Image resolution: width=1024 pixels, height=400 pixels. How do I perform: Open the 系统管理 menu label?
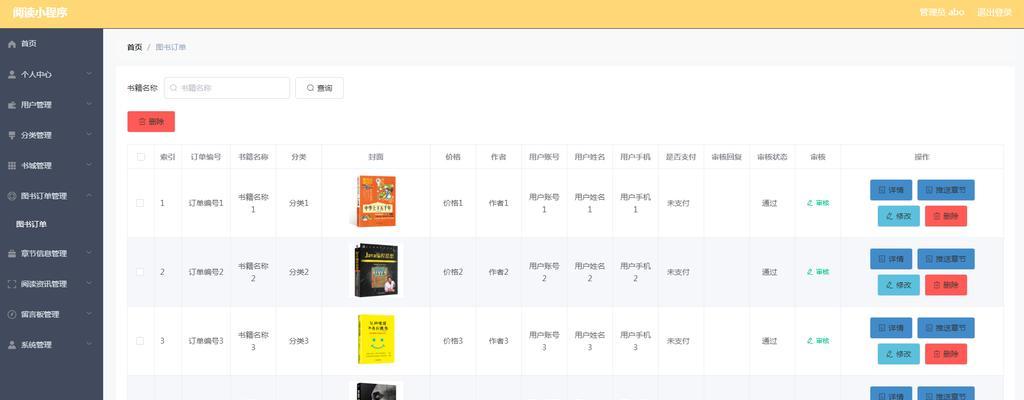[x=36, y=345]
